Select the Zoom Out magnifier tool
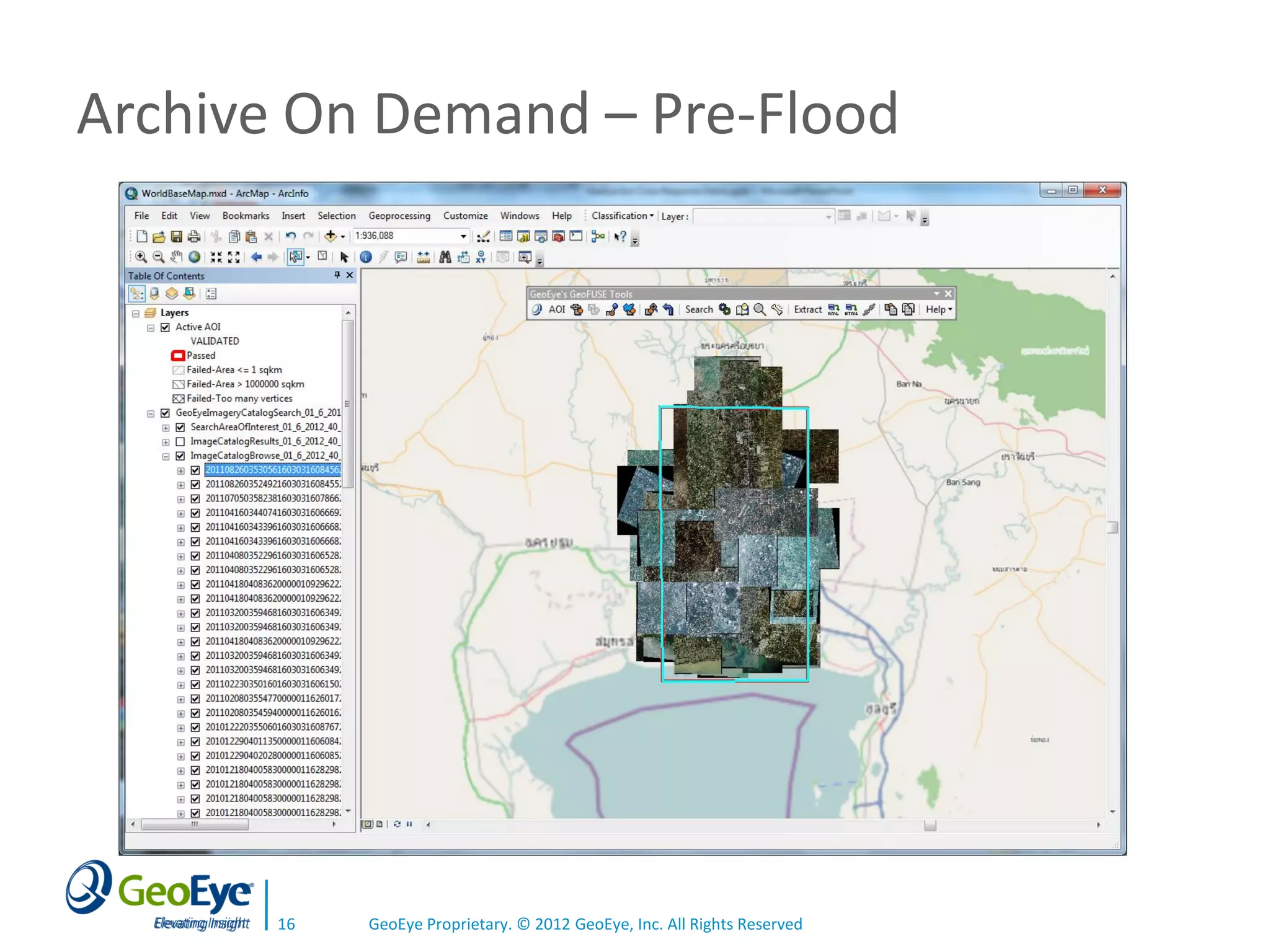This screenshot has height=952, width=1270. (x=159, y=257)
